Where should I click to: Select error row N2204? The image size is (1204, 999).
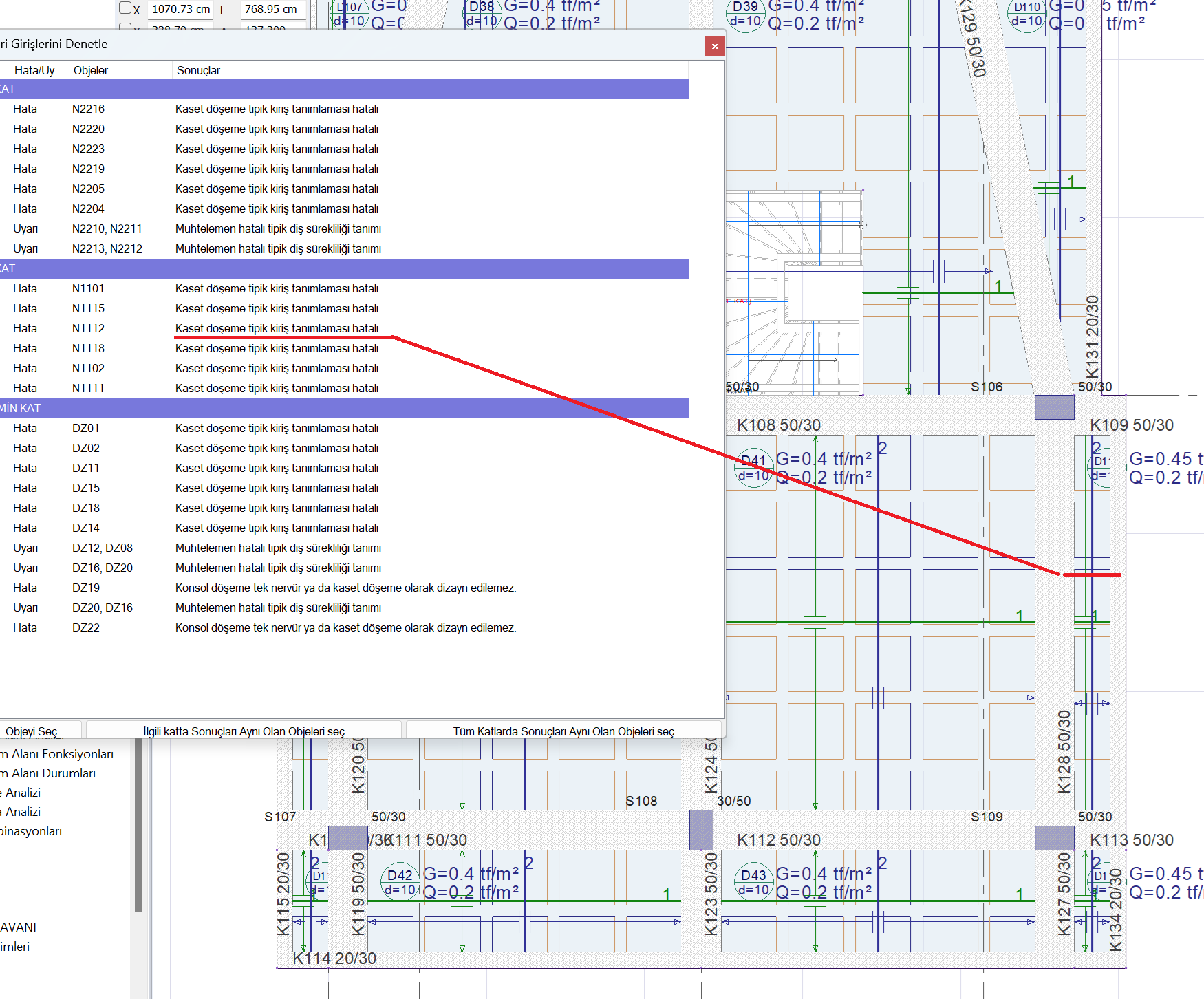coord(344,208)
